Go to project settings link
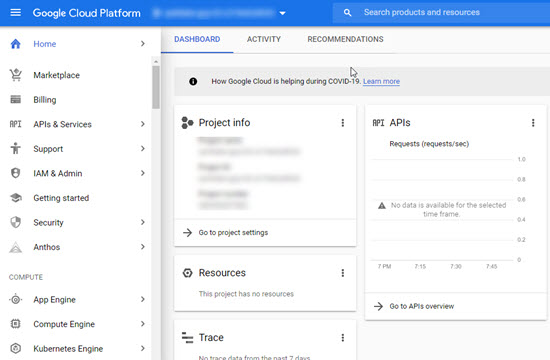 [233, 233]
